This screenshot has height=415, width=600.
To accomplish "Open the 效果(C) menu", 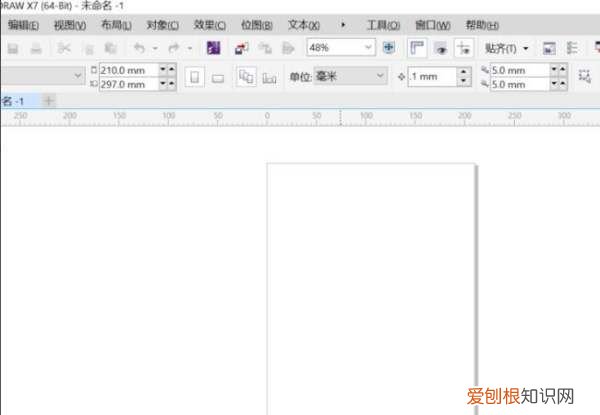I will point(209,24).
